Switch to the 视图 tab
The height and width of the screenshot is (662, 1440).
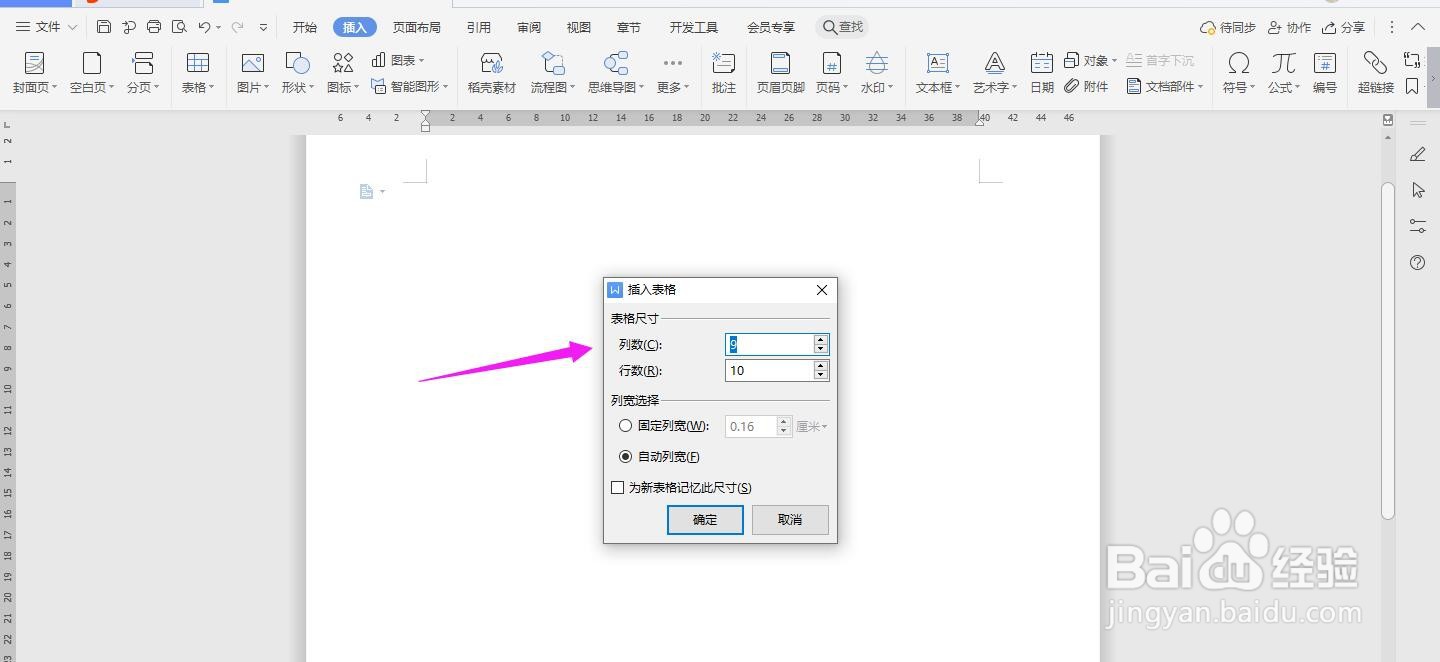pos(579,27)
